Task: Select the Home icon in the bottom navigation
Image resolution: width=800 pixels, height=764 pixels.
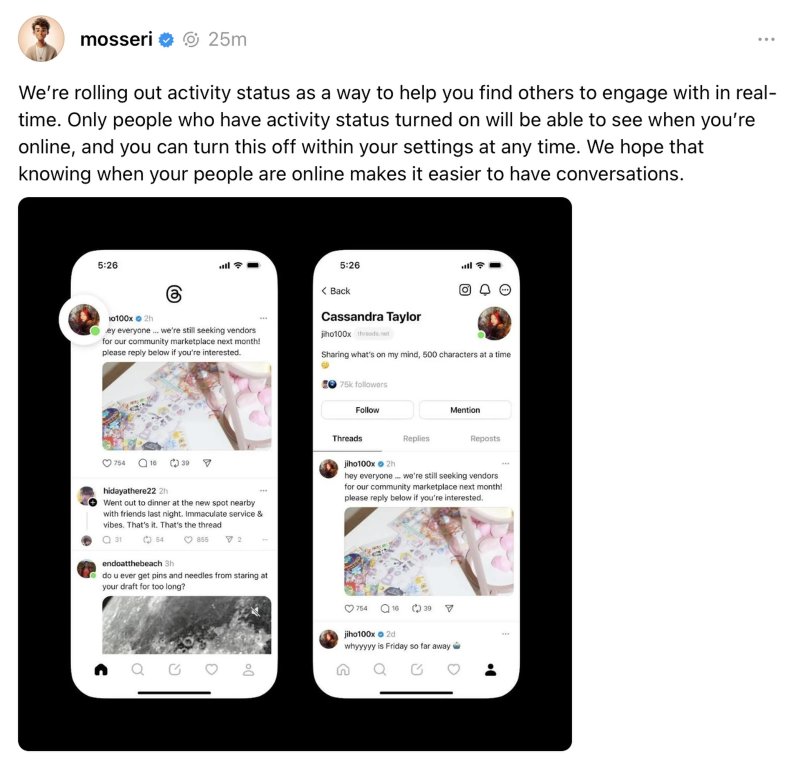Action: pos(100,671)
